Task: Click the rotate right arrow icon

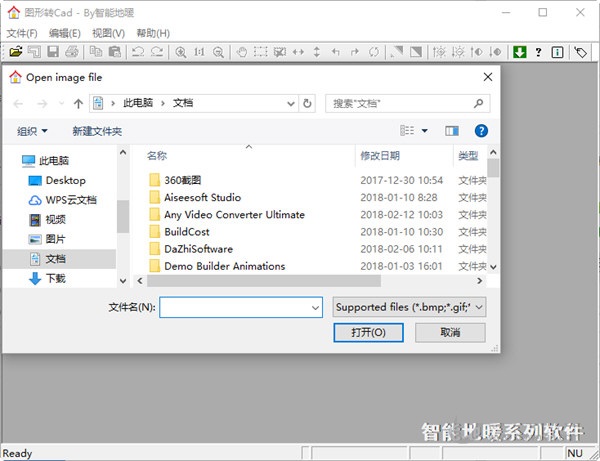Action: pos(355,52)
